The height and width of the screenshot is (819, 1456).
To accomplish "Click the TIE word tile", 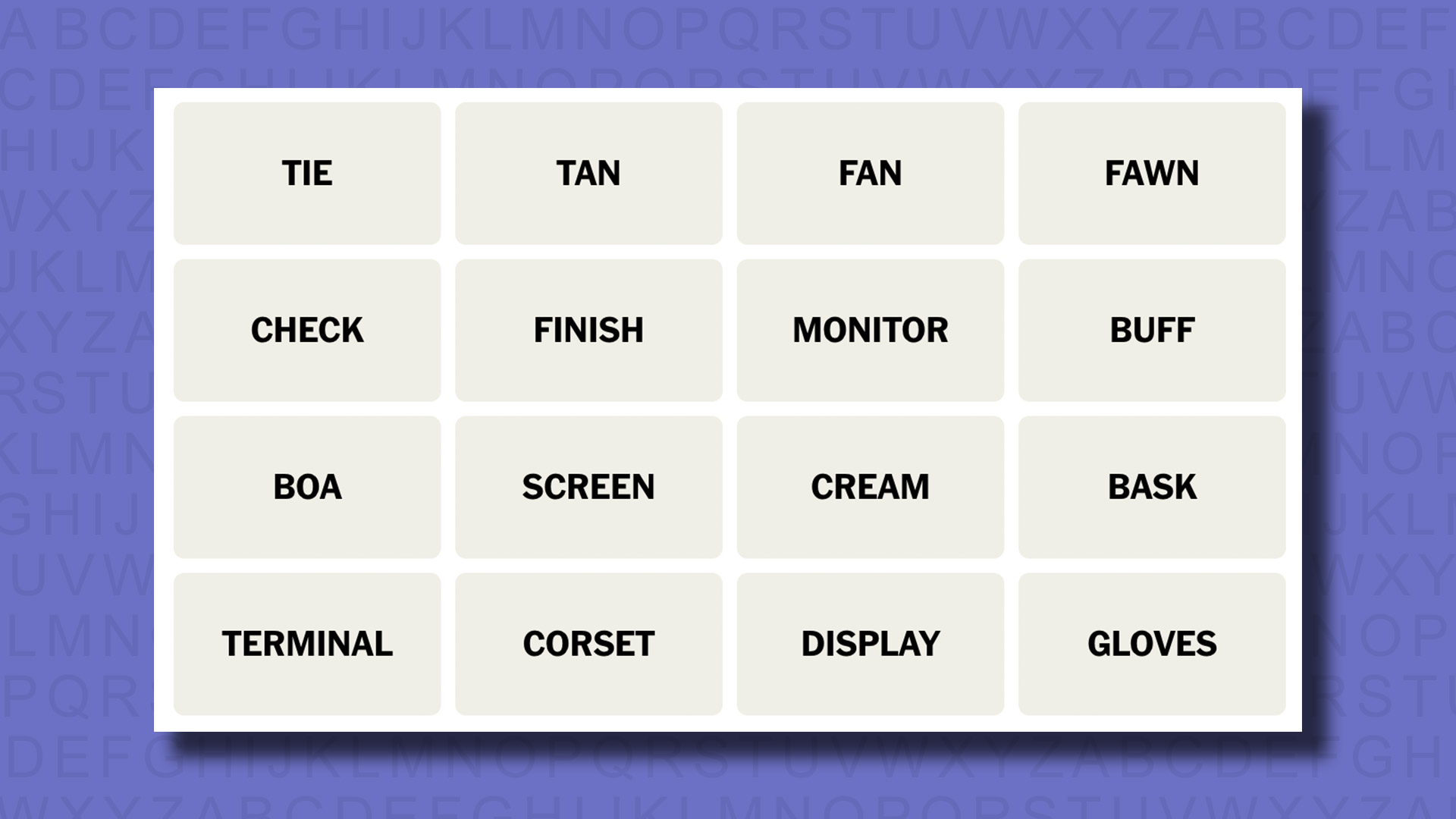I will click(x=307, y=172).
